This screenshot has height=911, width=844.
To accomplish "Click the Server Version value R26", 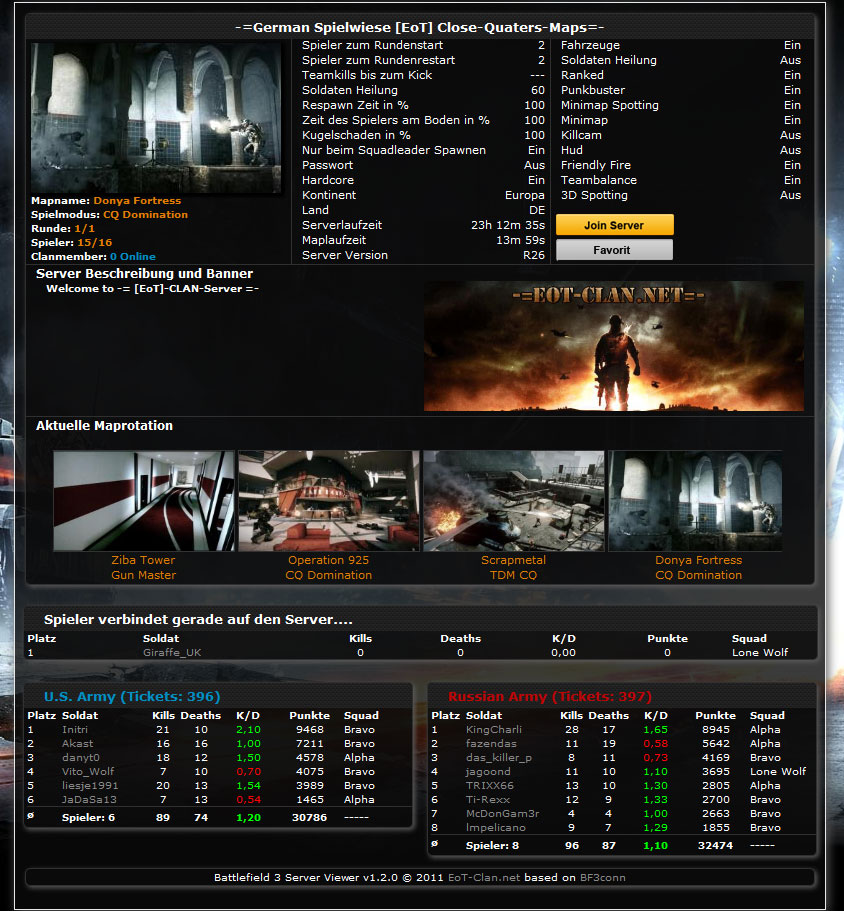I will [534, 255].
